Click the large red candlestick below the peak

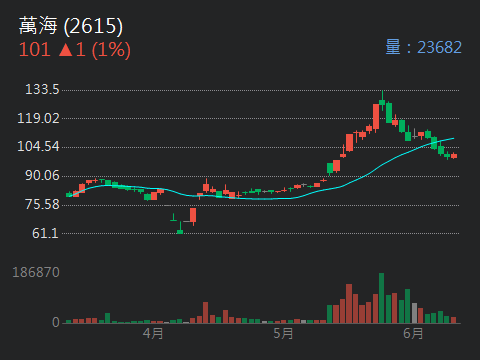click(x=376, y=116)
